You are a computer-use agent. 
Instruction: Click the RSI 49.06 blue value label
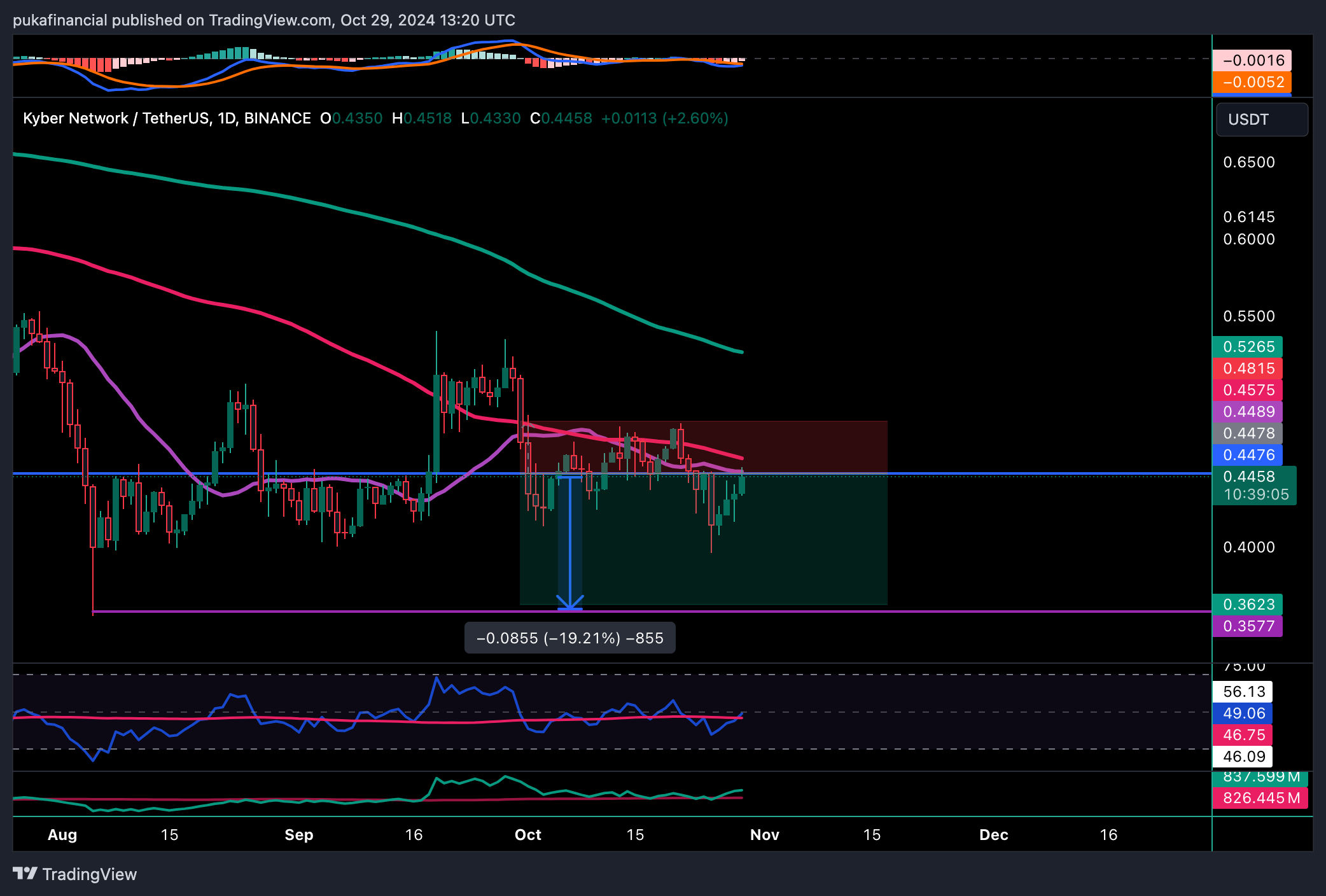[x=1243, y=713]
